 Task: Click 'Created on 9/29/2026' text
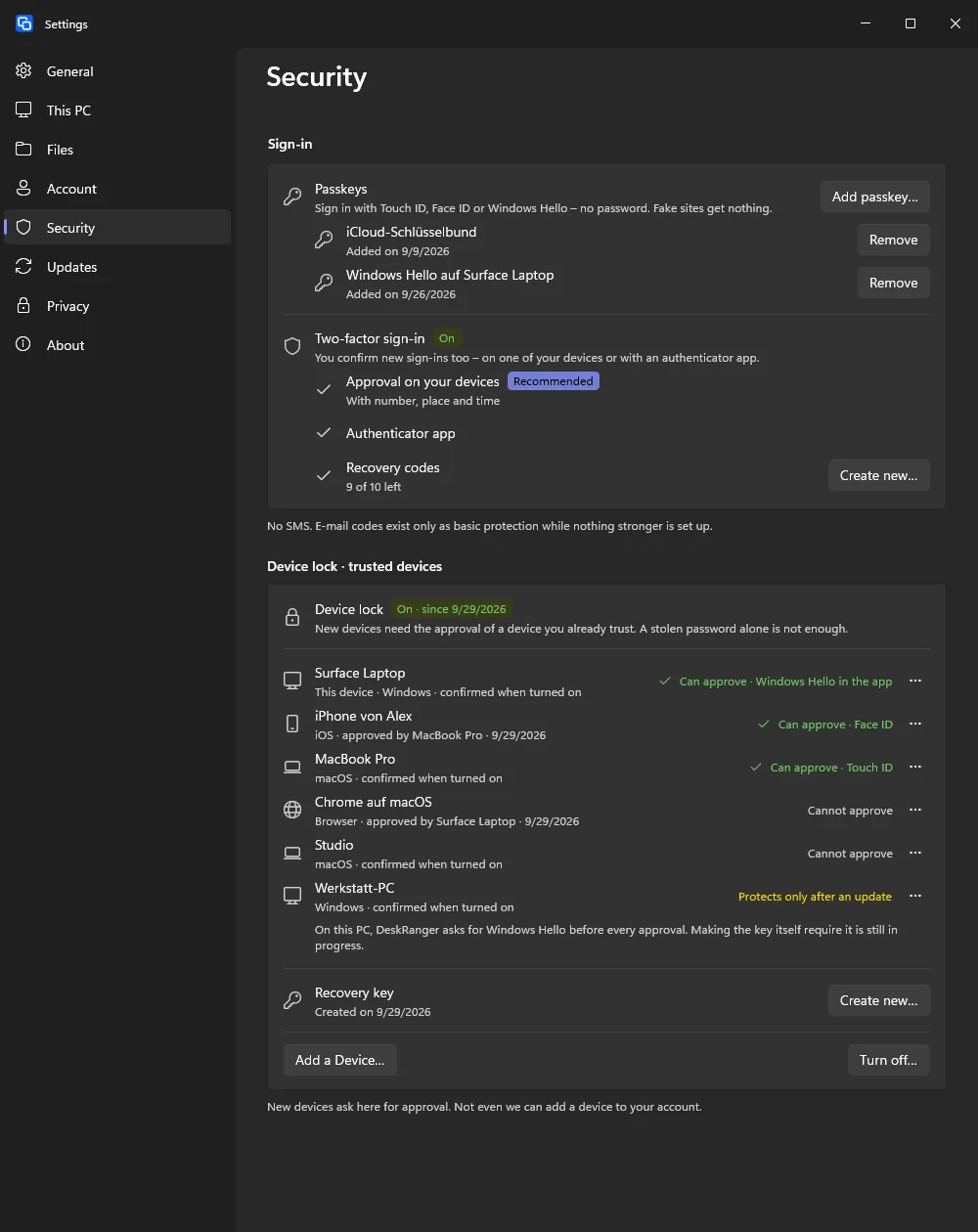[373, 1012]
